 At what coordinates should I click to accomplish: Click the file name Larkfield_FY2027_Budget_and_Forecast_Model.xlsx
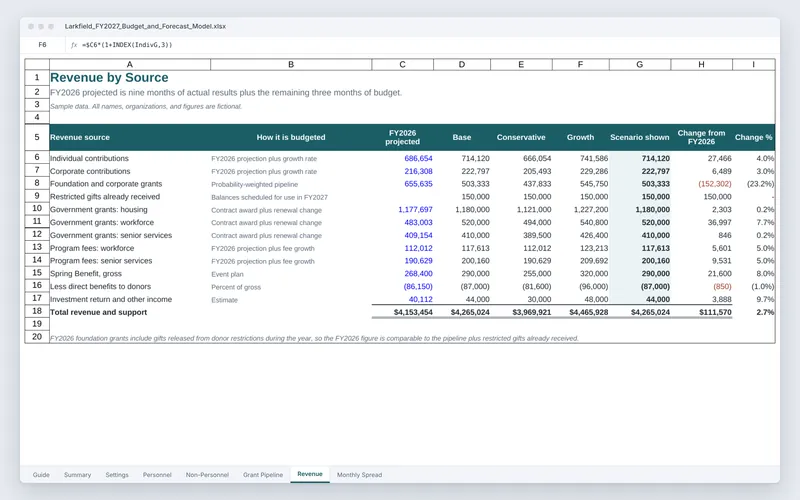click(145, 26)
